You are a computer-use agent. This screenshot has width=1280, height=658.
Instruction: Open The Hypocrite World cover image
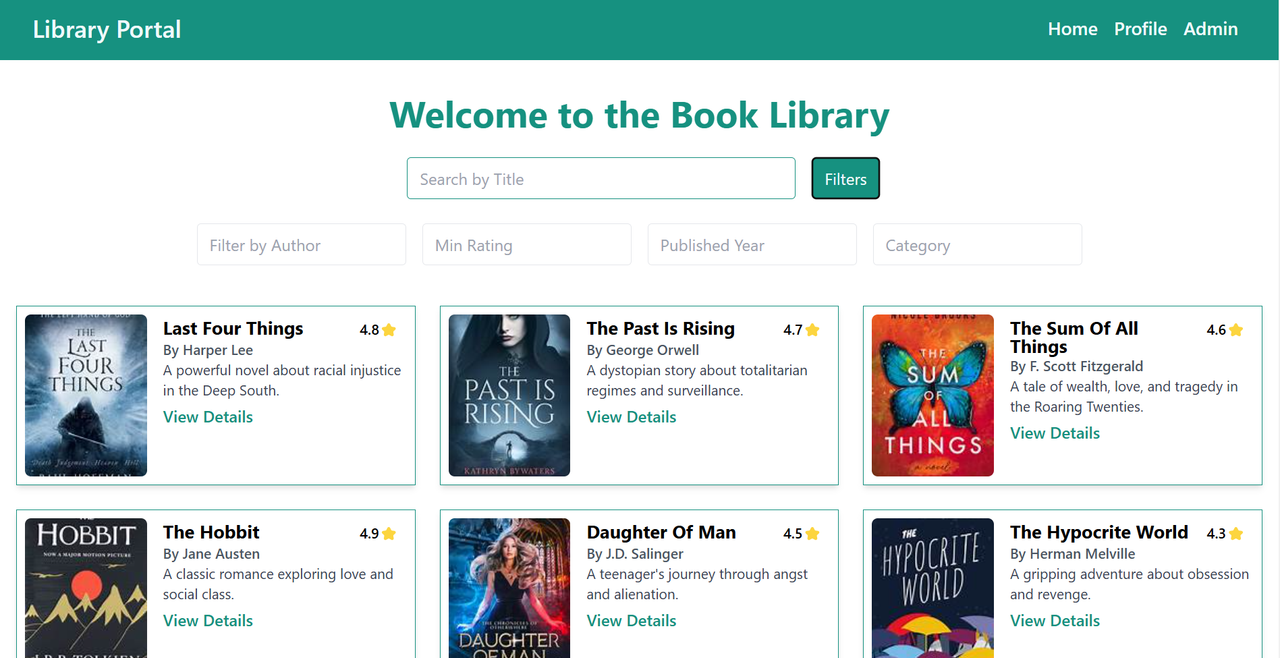(933, 588)
